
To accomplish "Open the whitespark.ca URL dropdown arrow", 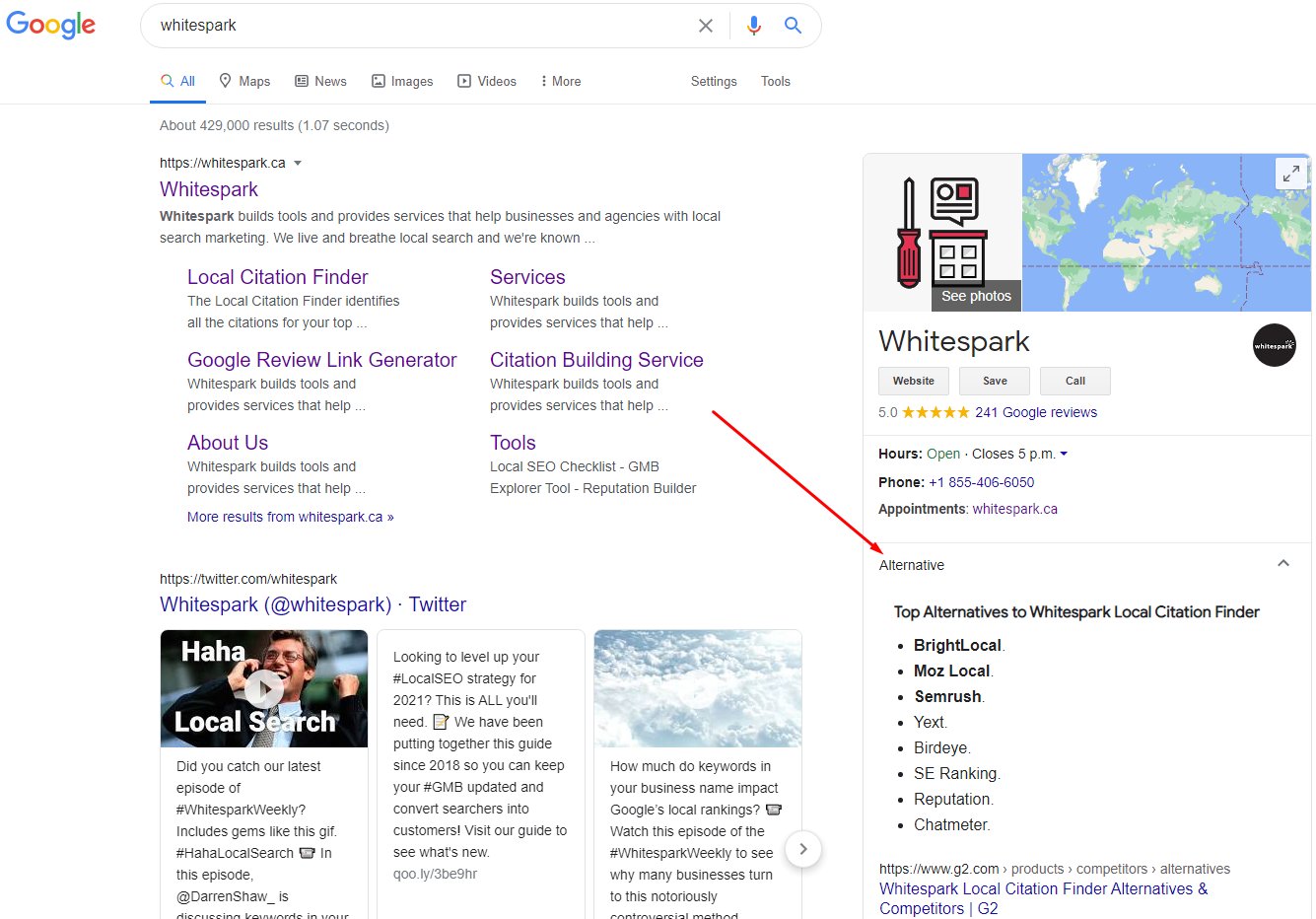I will tap(298, 164).
